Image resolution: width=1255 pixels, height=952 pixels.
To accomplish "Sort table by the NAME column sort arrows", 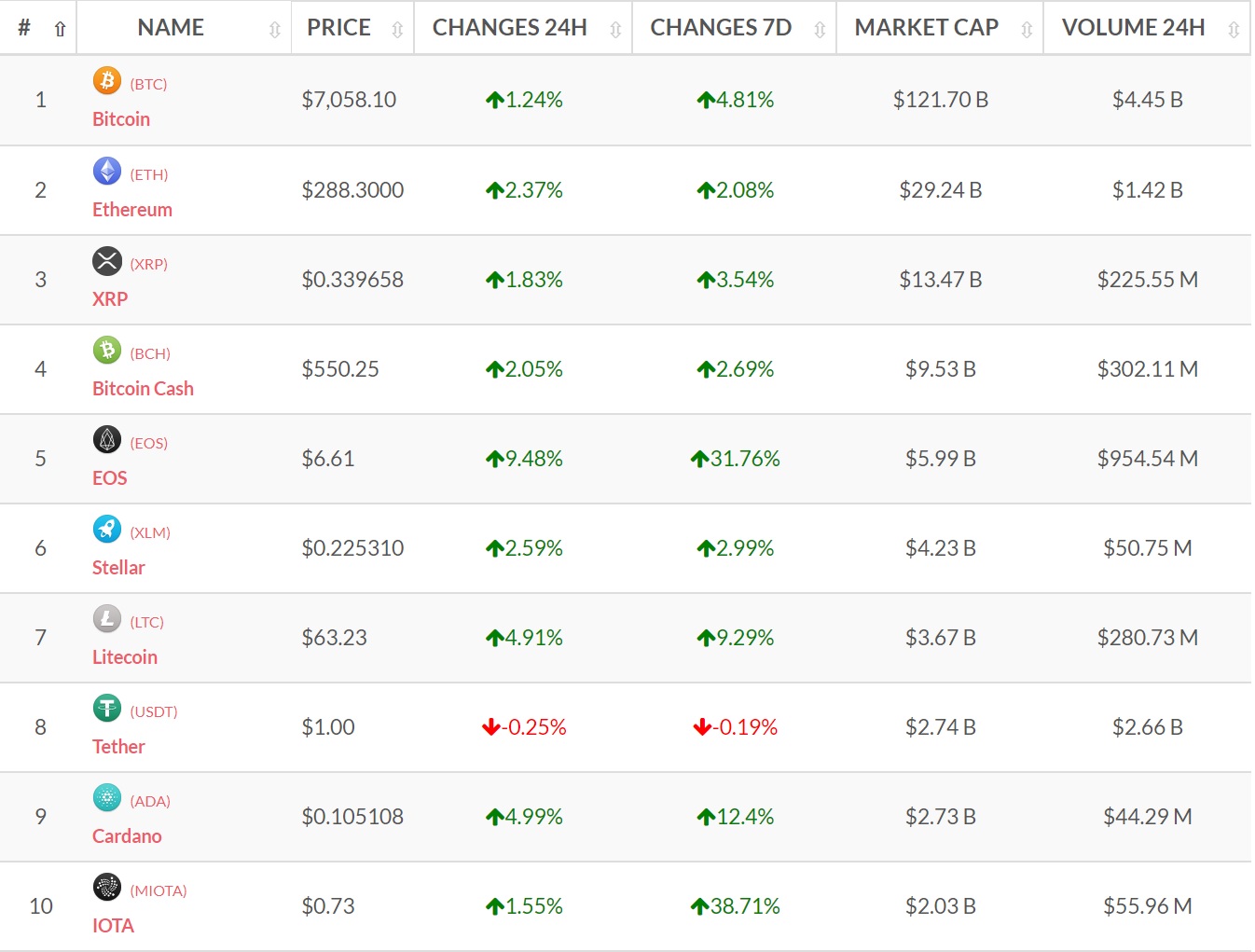I will pos(274,30).
